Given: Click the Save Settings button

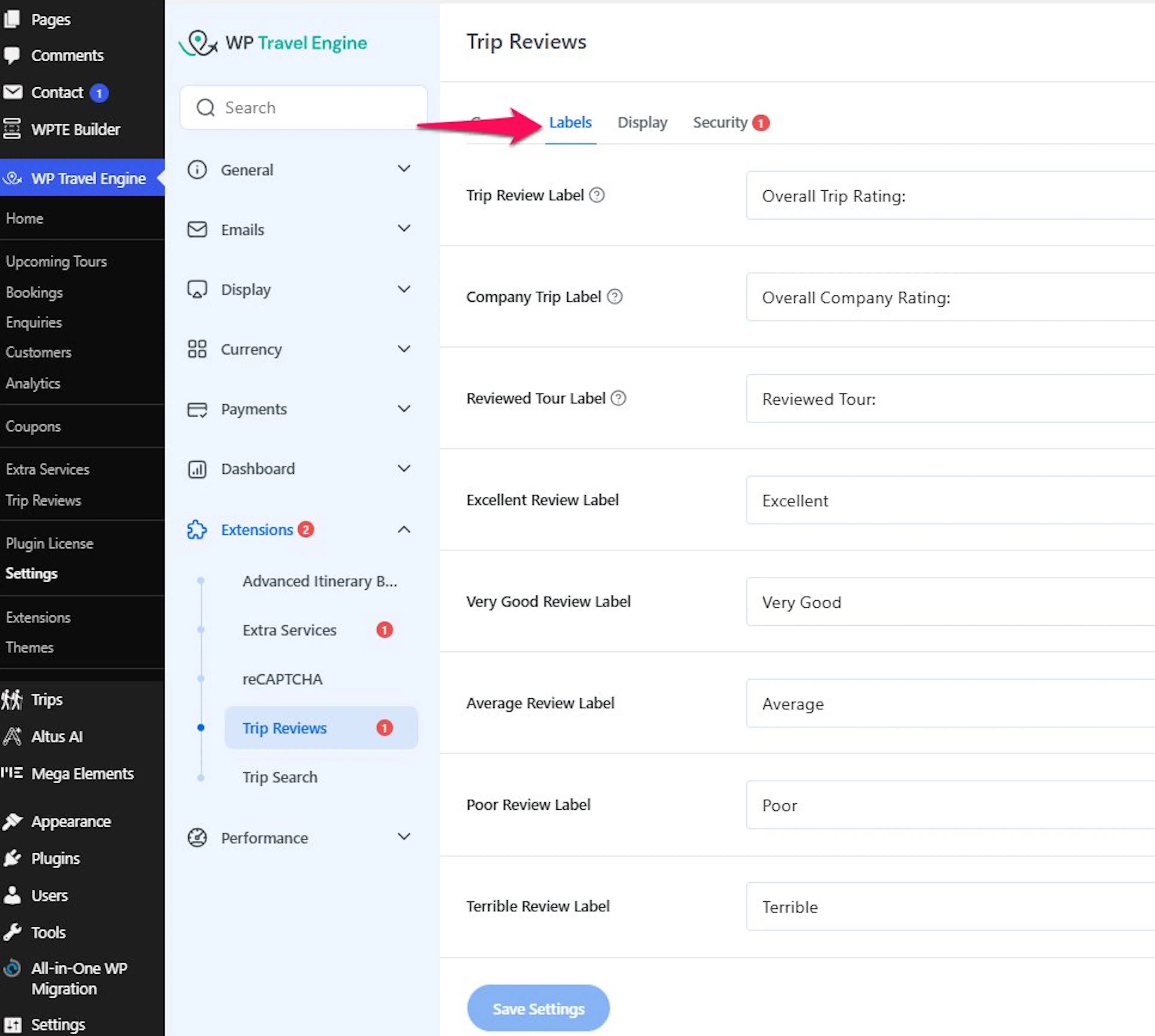Looking at the screenshot, I should [x=538, y=1009].
